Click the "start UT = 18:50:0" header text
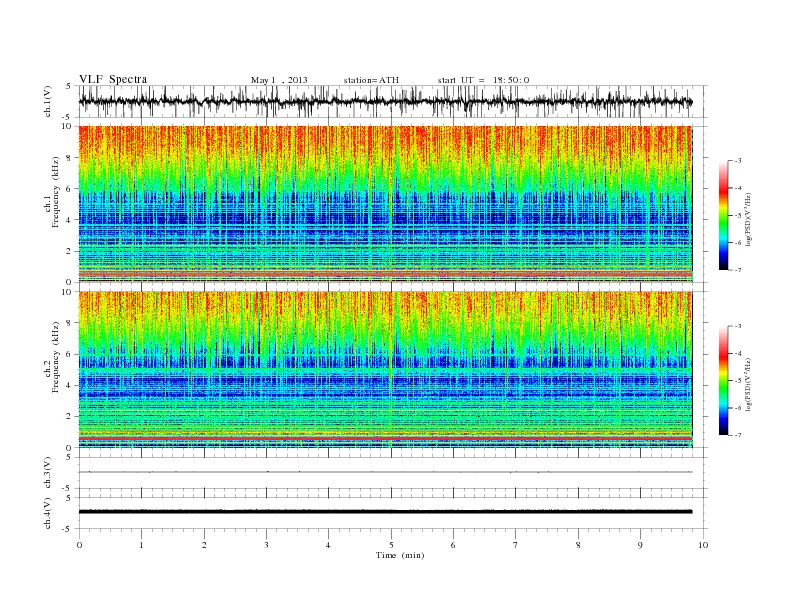The image size is (792, 612). (x=483, y=80)
